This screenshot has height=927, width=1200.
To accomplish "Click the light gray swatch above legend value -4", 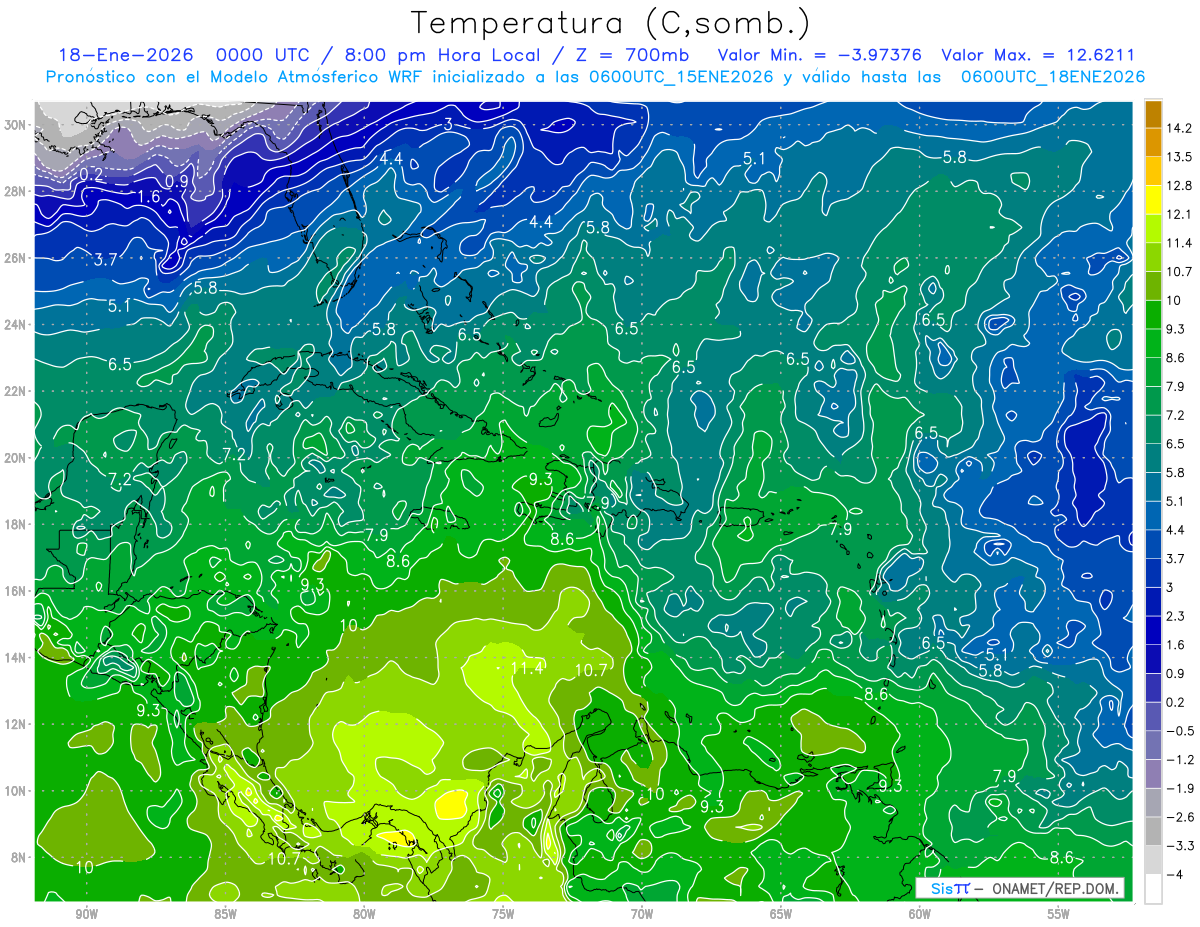I will point(1153,860).
